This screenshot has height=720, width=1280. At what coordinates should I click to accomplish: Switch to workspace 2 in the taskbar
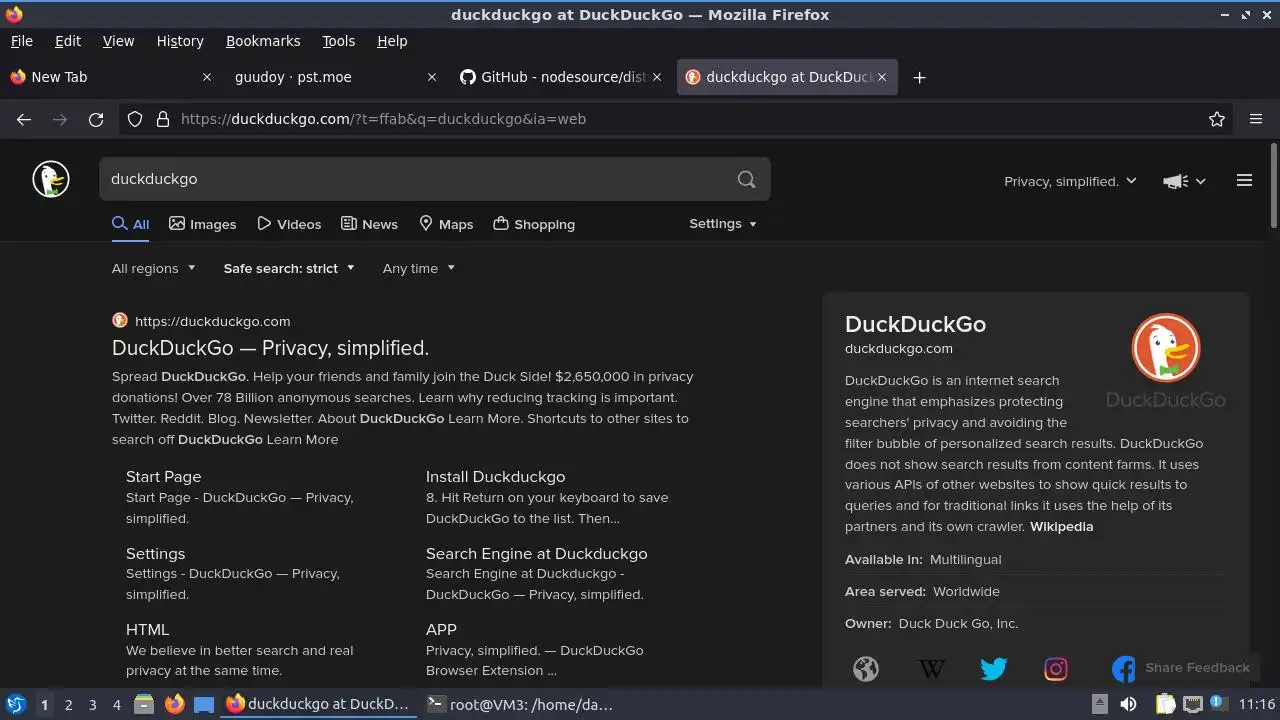pos(68,704)
